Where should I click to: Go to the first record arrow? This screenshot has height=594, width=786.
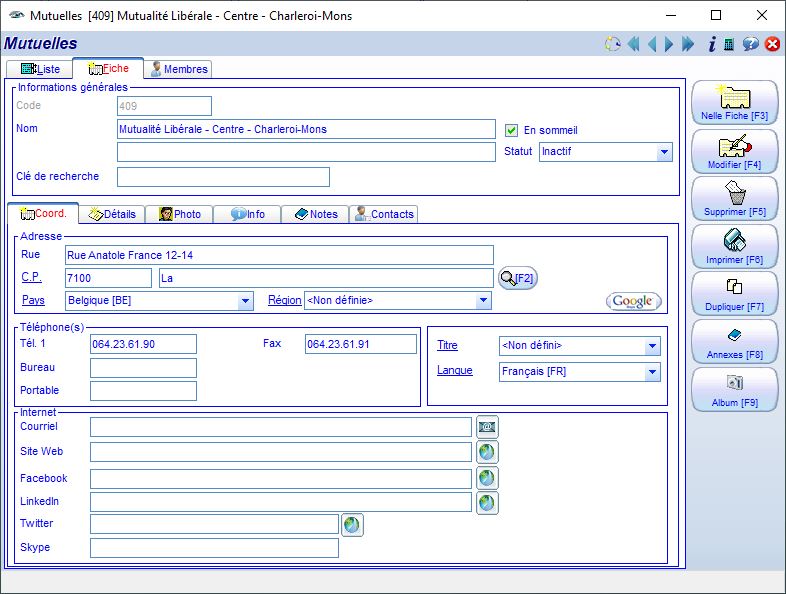634,44
